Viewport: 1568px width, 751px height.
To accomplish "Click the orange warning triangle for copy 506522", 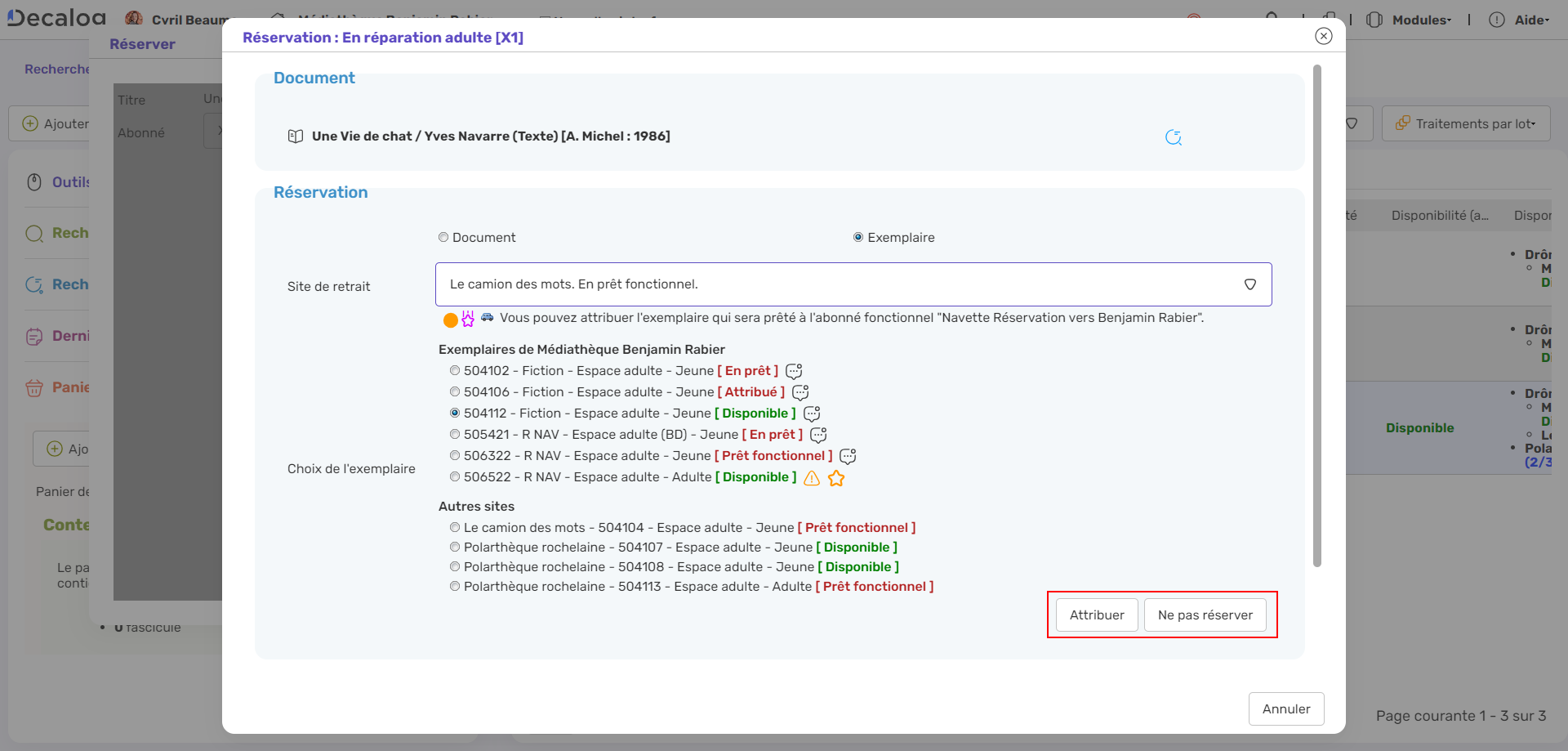I will pyautogui.click(x=812, y=478).
